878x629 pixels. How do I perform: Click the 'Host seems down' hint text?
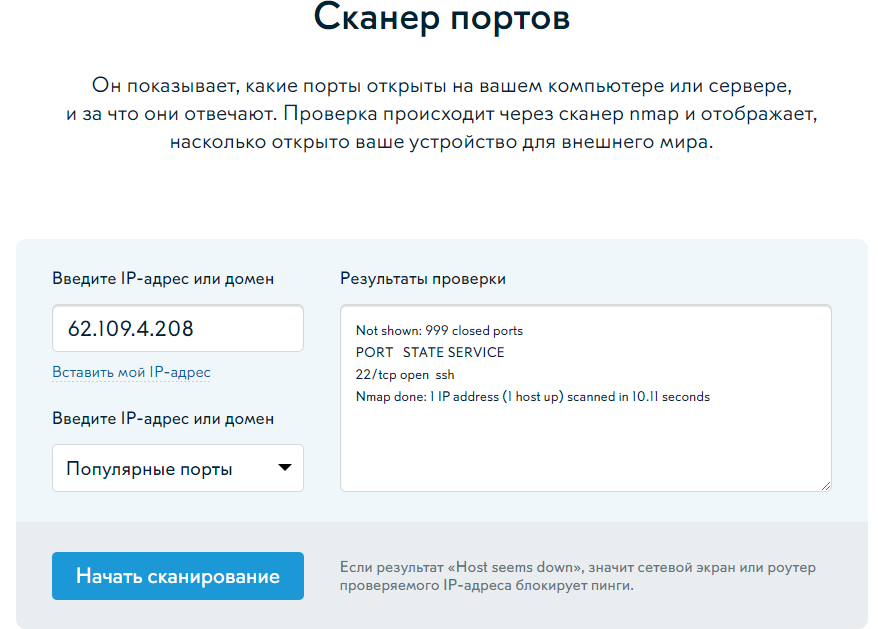coord(577,576)
